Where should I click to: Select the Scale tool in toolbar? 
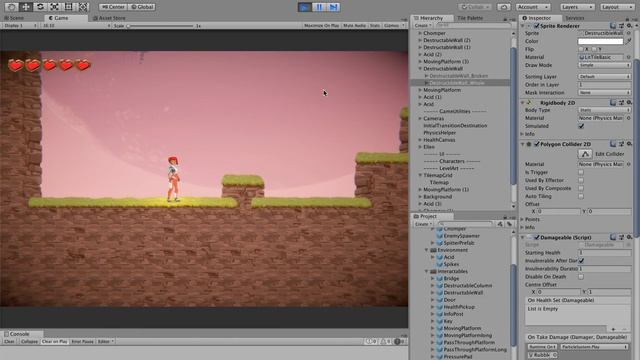54,7
